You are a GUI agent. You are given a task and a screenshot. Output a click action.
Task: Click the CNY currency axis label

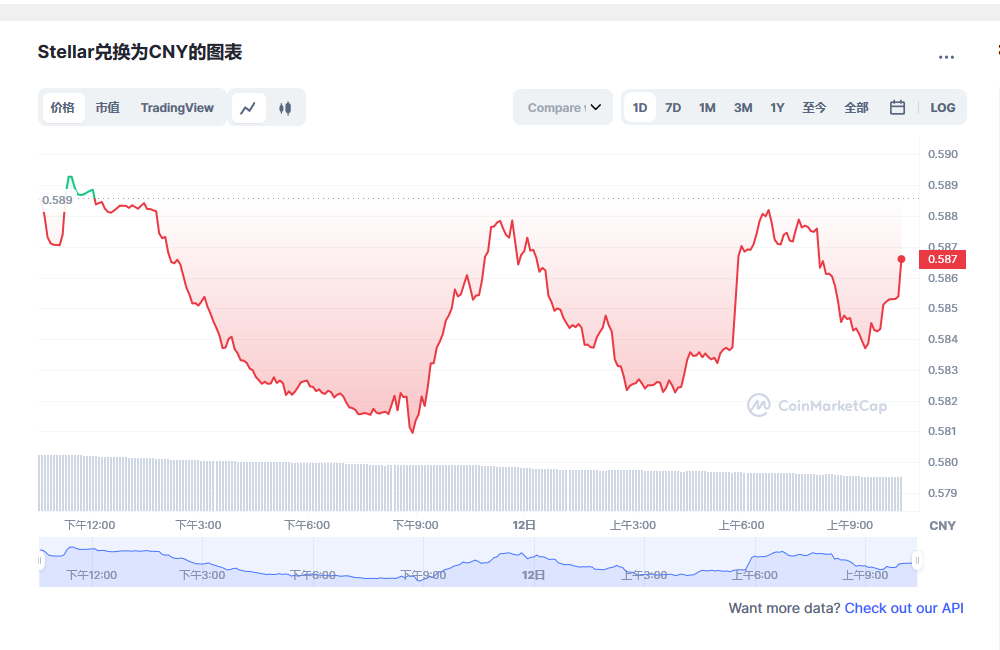pos(942,526)
